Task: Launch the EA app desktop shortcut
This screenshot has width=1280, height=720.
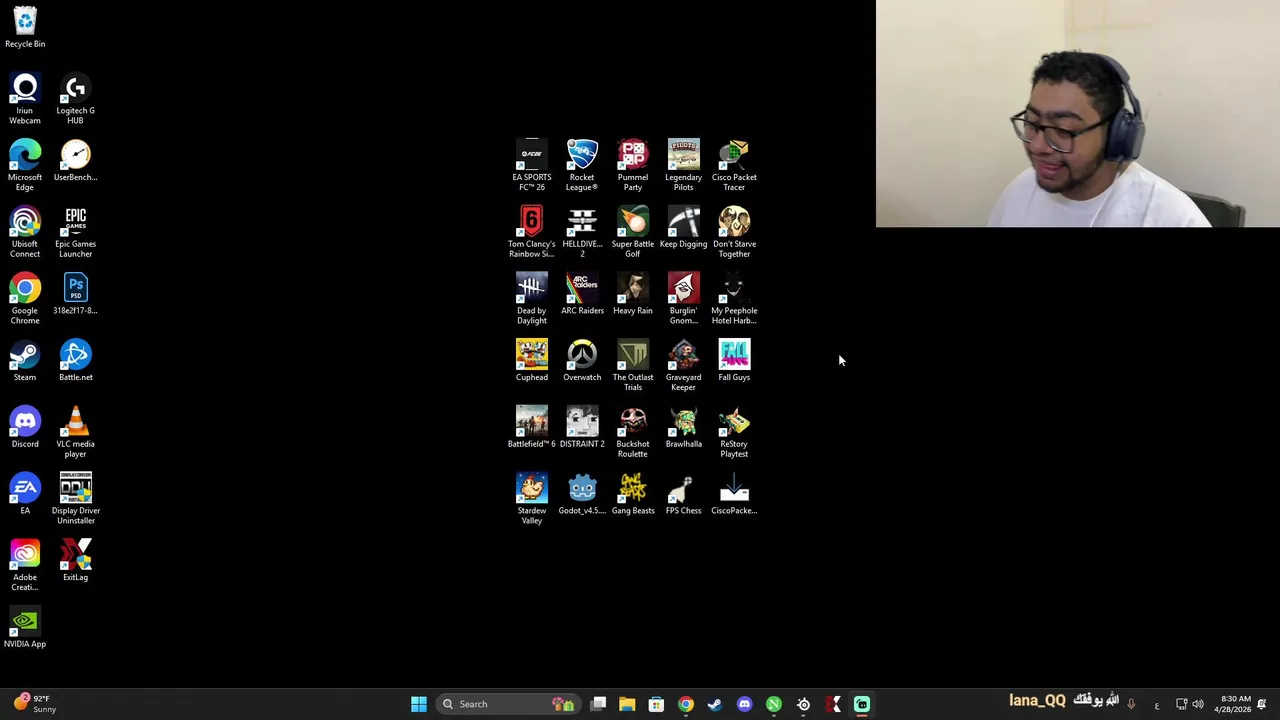Action: pyautogui.click(x=25, y=494)
